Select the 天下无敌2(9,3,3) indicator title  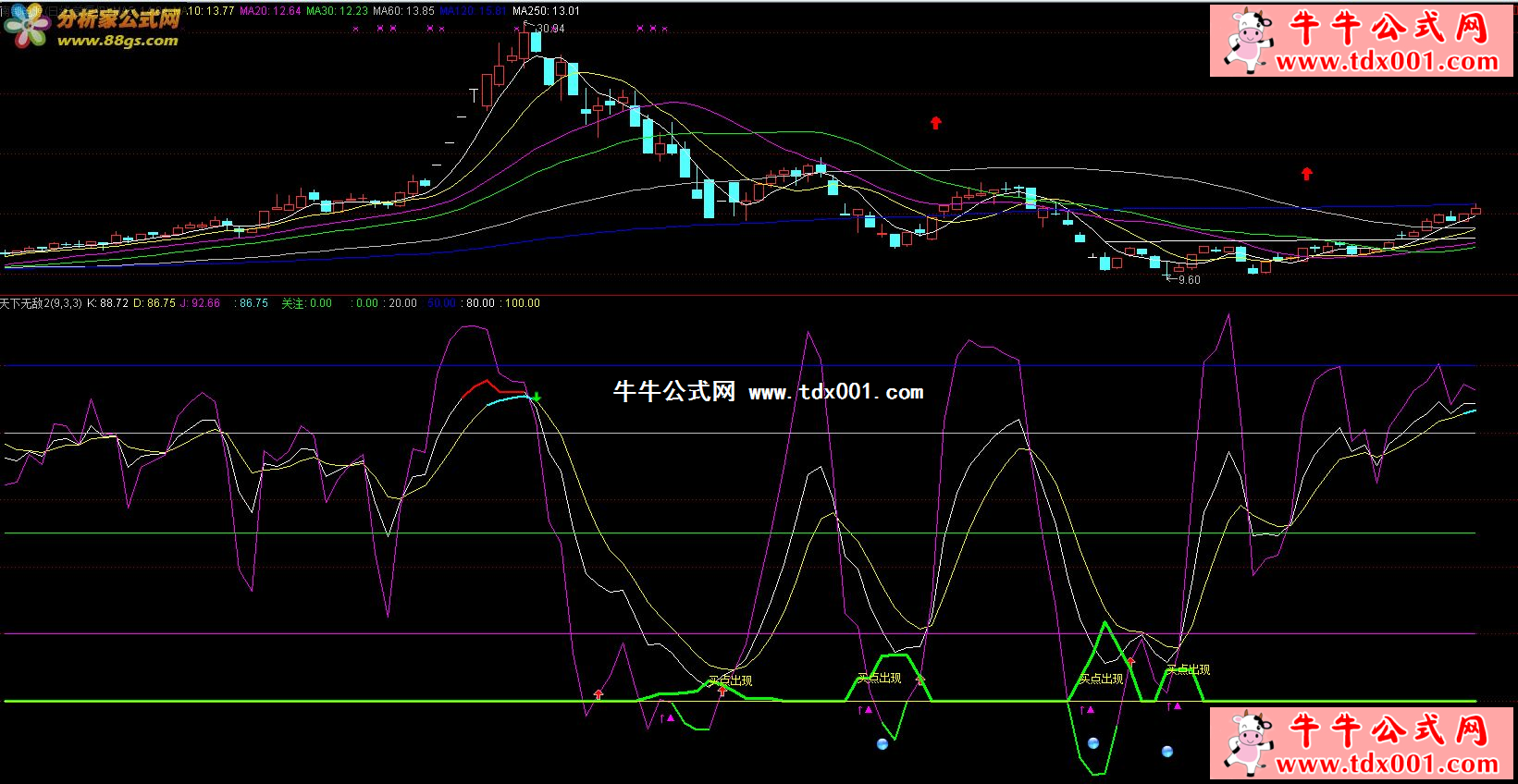point(41,303)
